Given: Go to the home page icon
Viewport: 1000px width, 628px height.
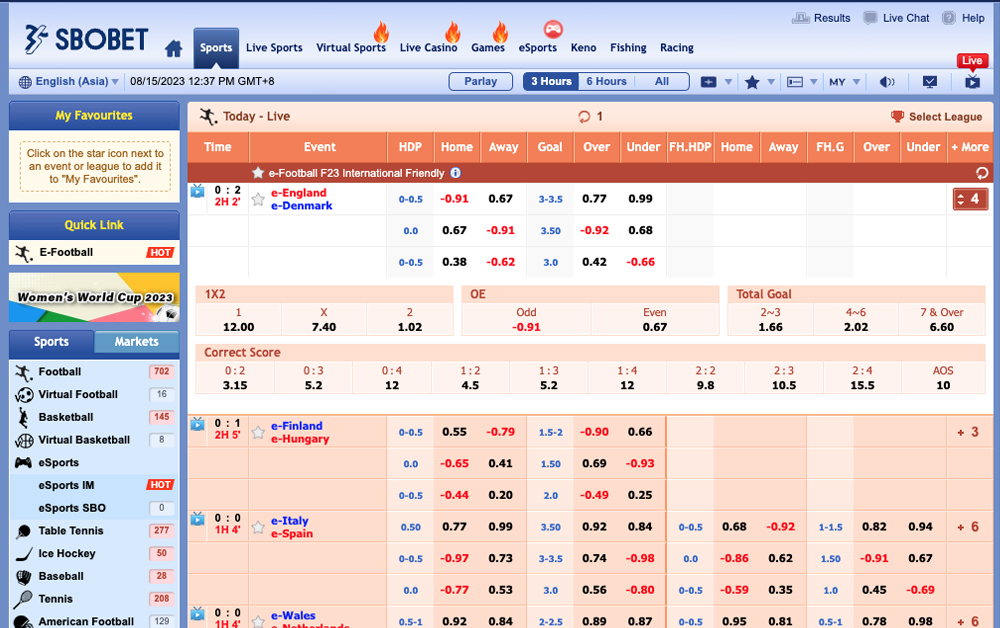Looking at the screenshot, I should pyautogui.click(x=173, y=48).
